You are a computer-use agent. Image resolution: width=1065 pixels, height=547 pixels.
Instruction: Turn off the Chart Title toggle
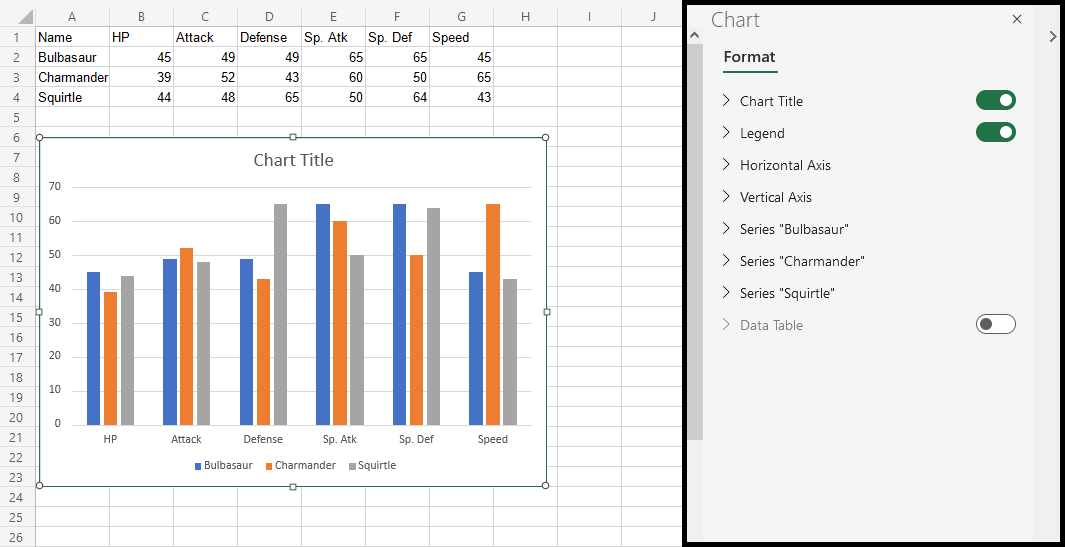tap(995, 100)
